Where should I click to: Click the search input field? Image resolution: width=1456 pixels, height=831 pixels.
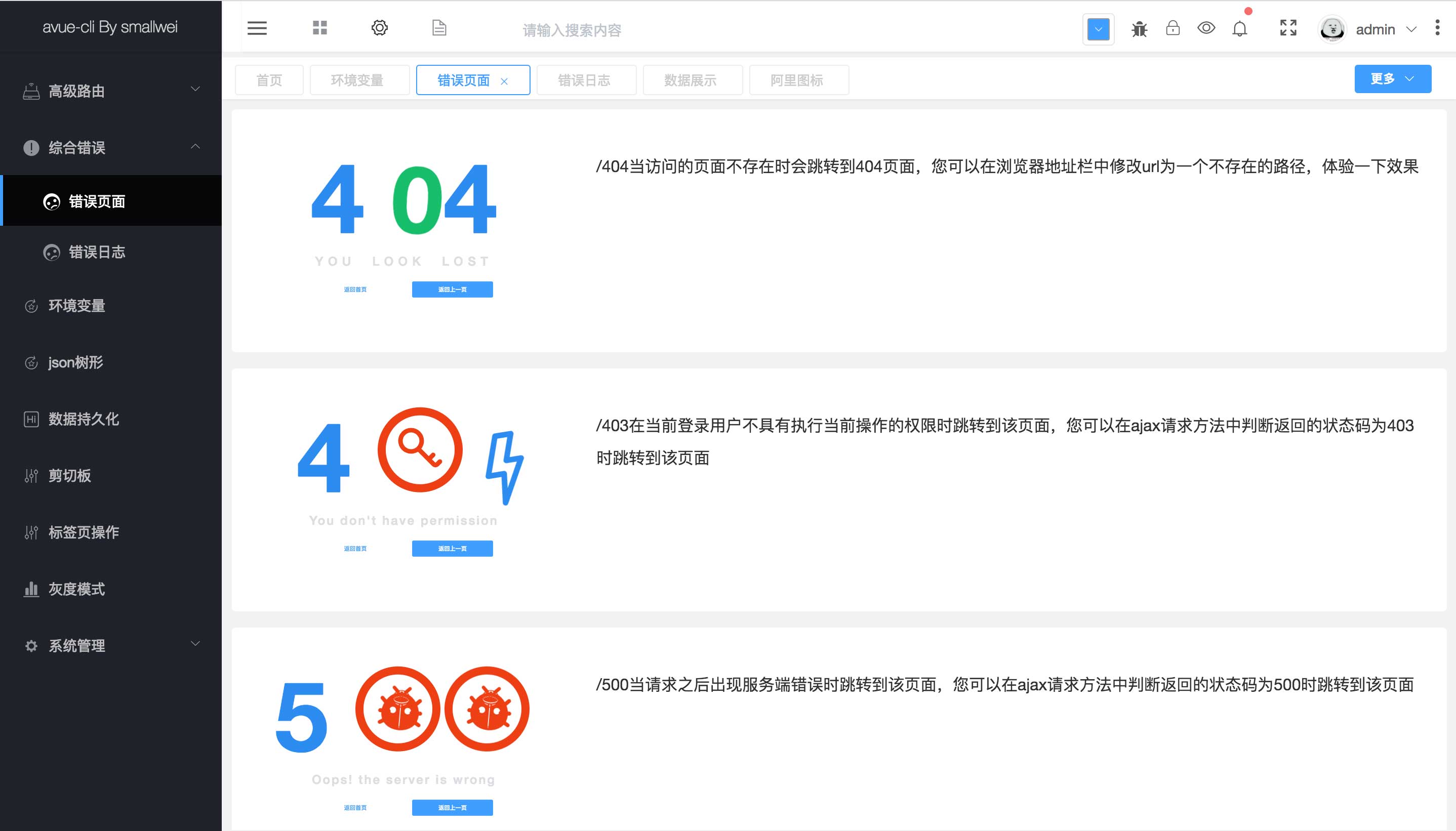point(572,30)
